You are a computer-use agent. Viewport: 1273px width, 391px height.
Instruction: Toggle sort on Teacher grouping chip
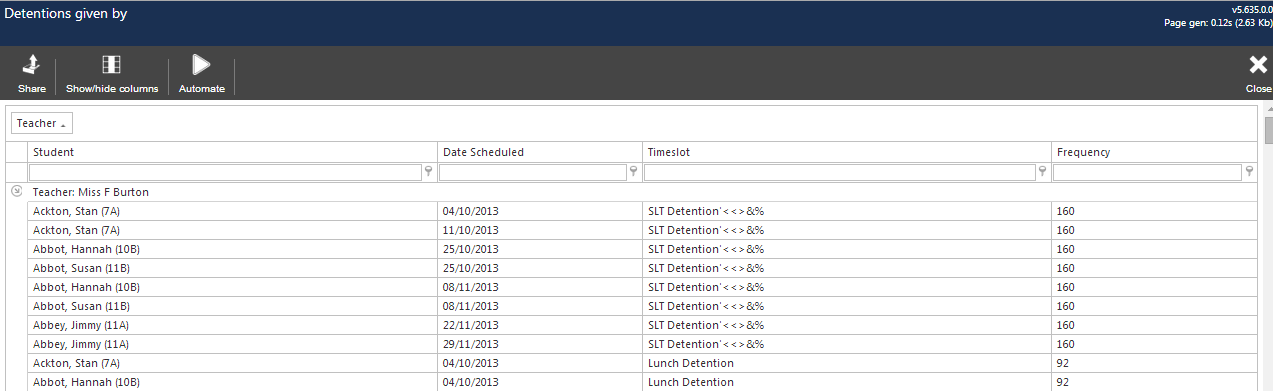pyautogui.click(x=42, y=123)
